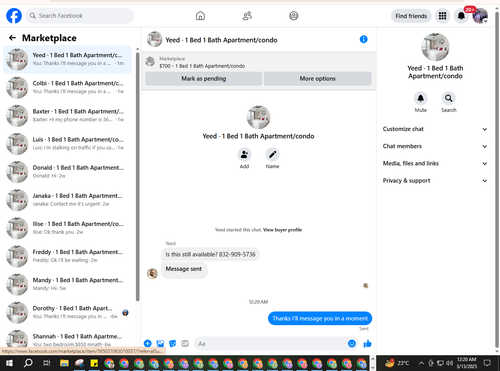Image resolution: width=500 pixels, height=371 pixels.
Task: Click the message 'Is this still available? 832-909-5736'
Action: (x=210, y=254)
